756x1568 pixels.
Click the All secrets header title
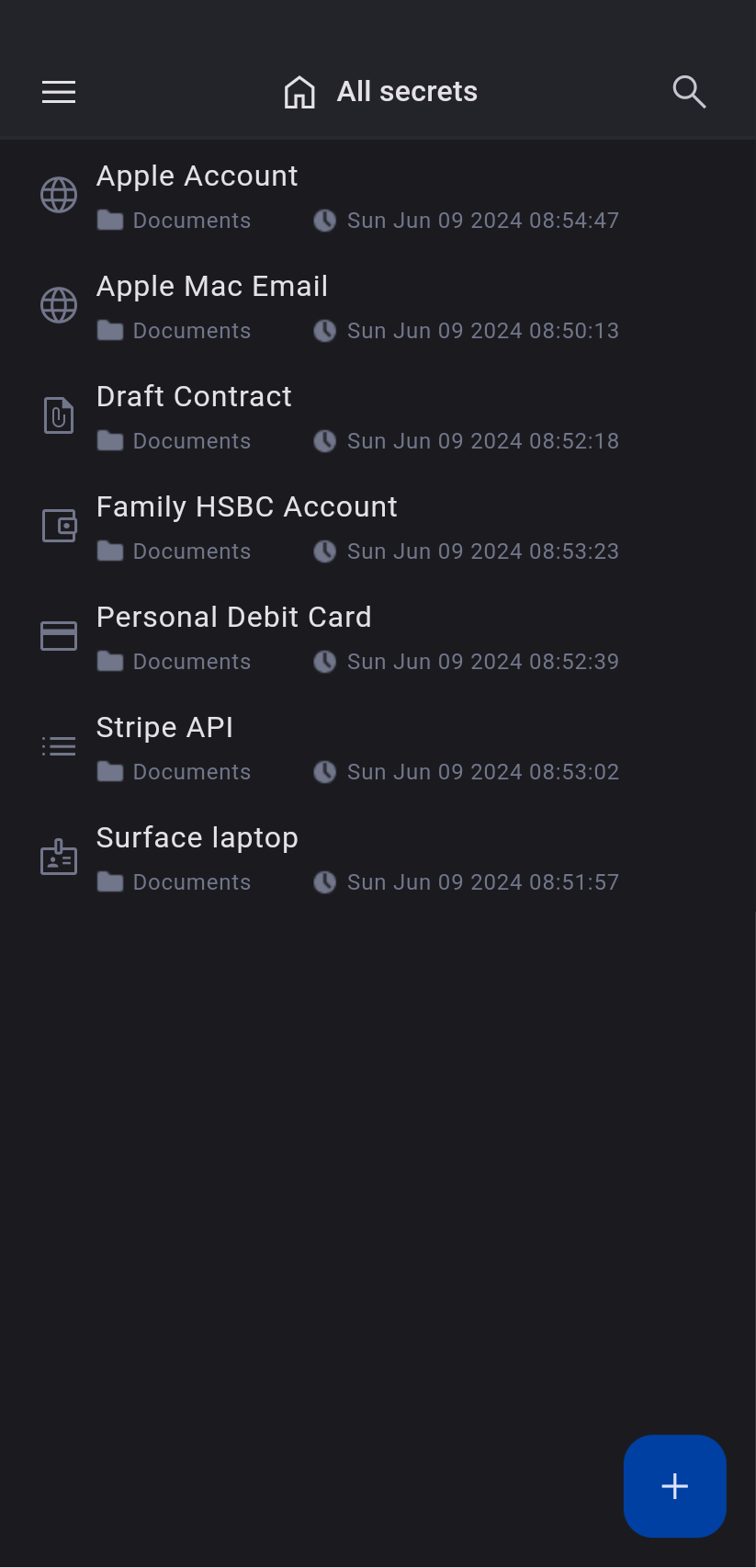(x=407, y=92)
